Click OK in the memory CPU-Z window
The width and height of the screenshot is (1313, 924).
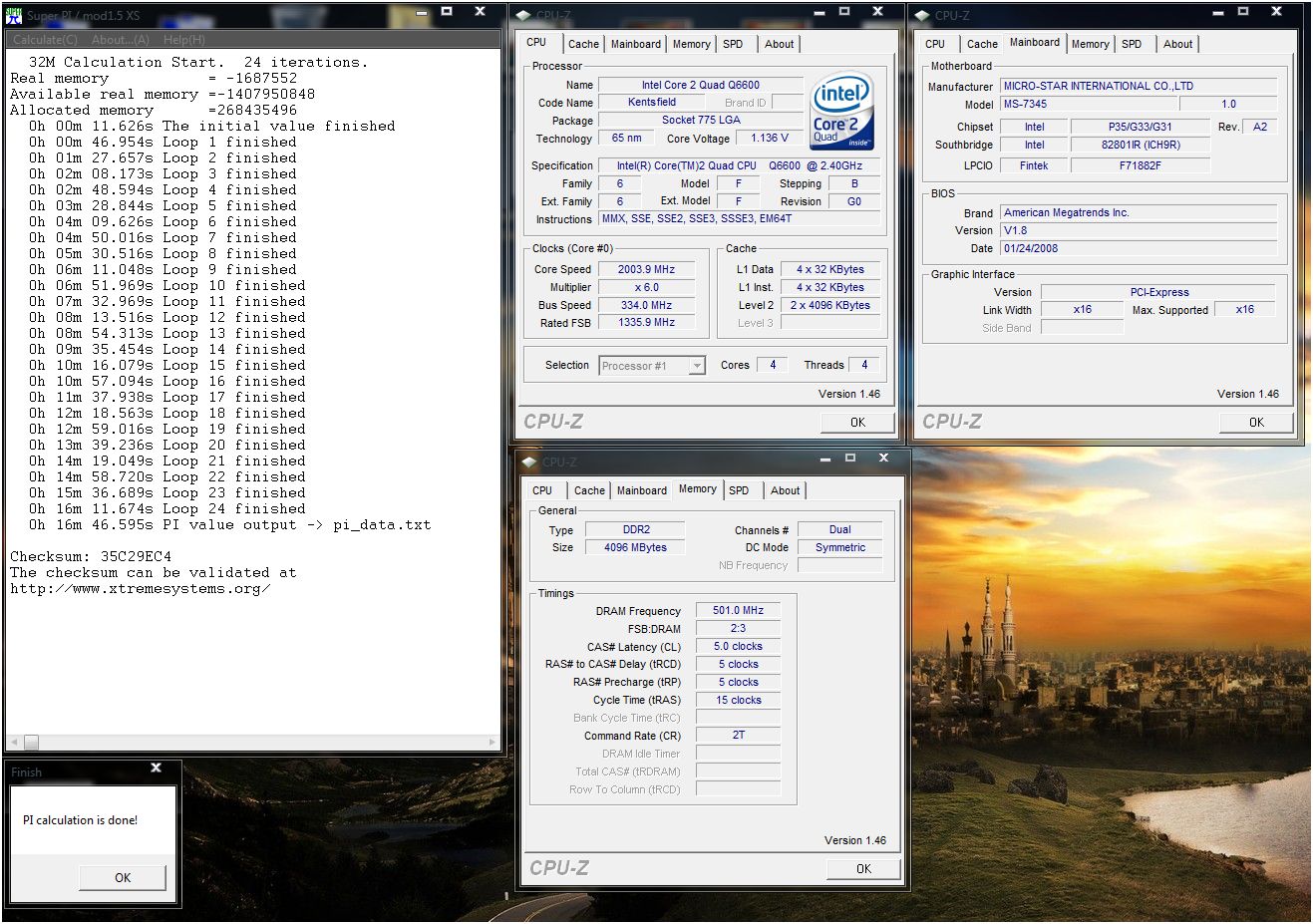pos(863,869)
